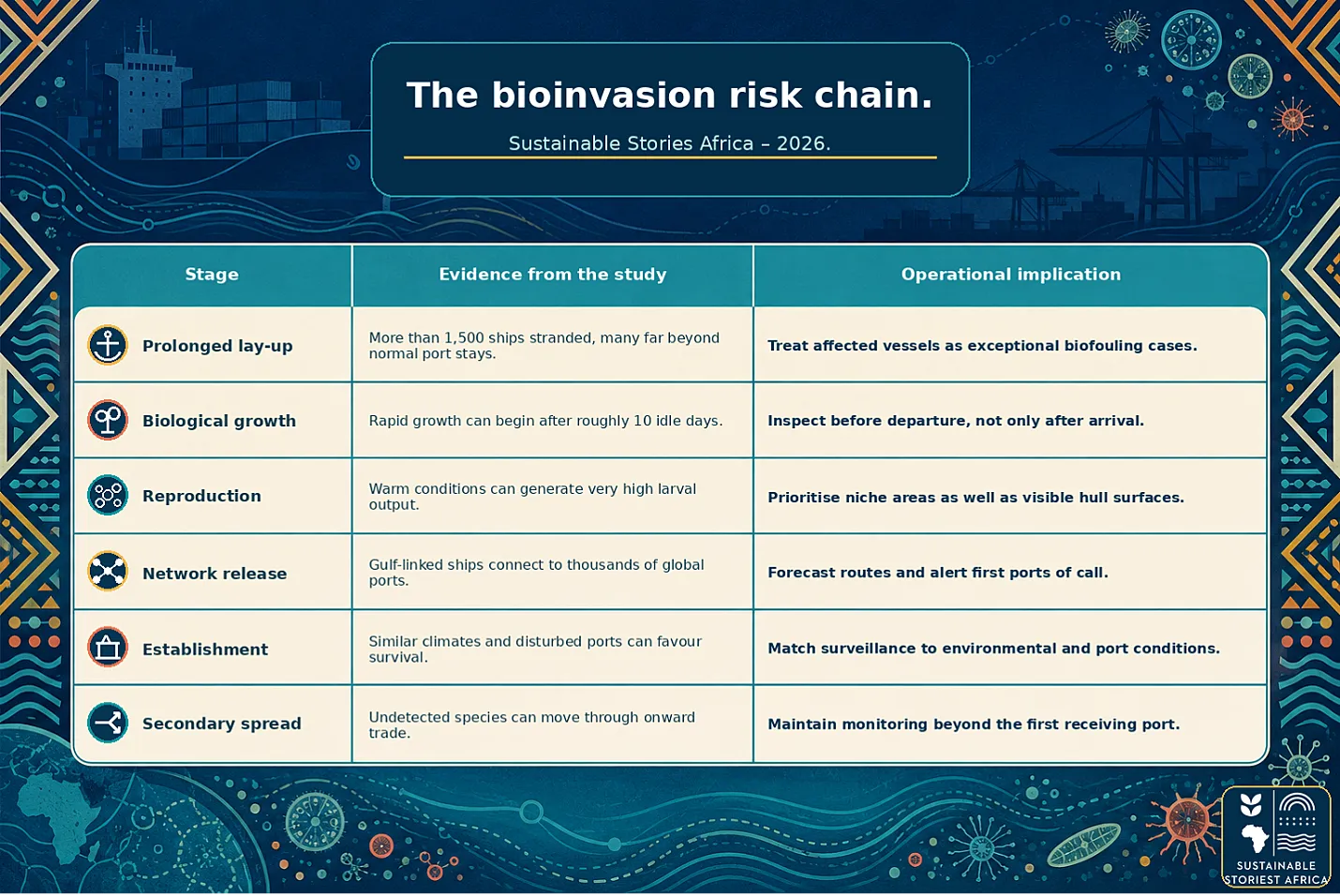Select the Stage column header
Screen dimensions: 1340x896
tap(212, 275)
